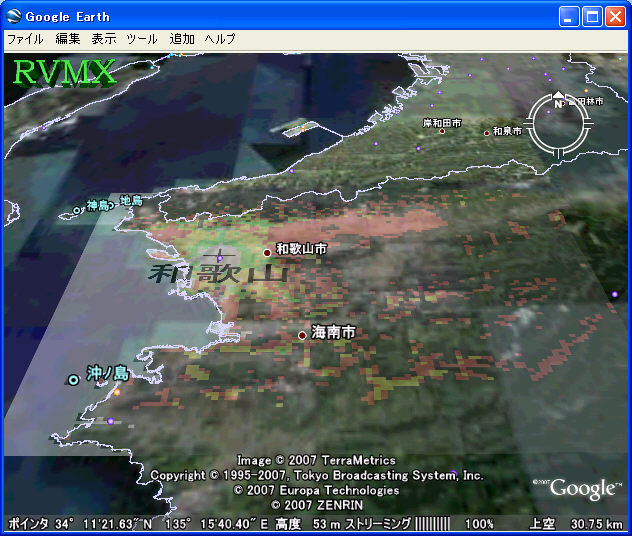
Task: Click the Google logo watermark
Action: [x=581, y=488]
